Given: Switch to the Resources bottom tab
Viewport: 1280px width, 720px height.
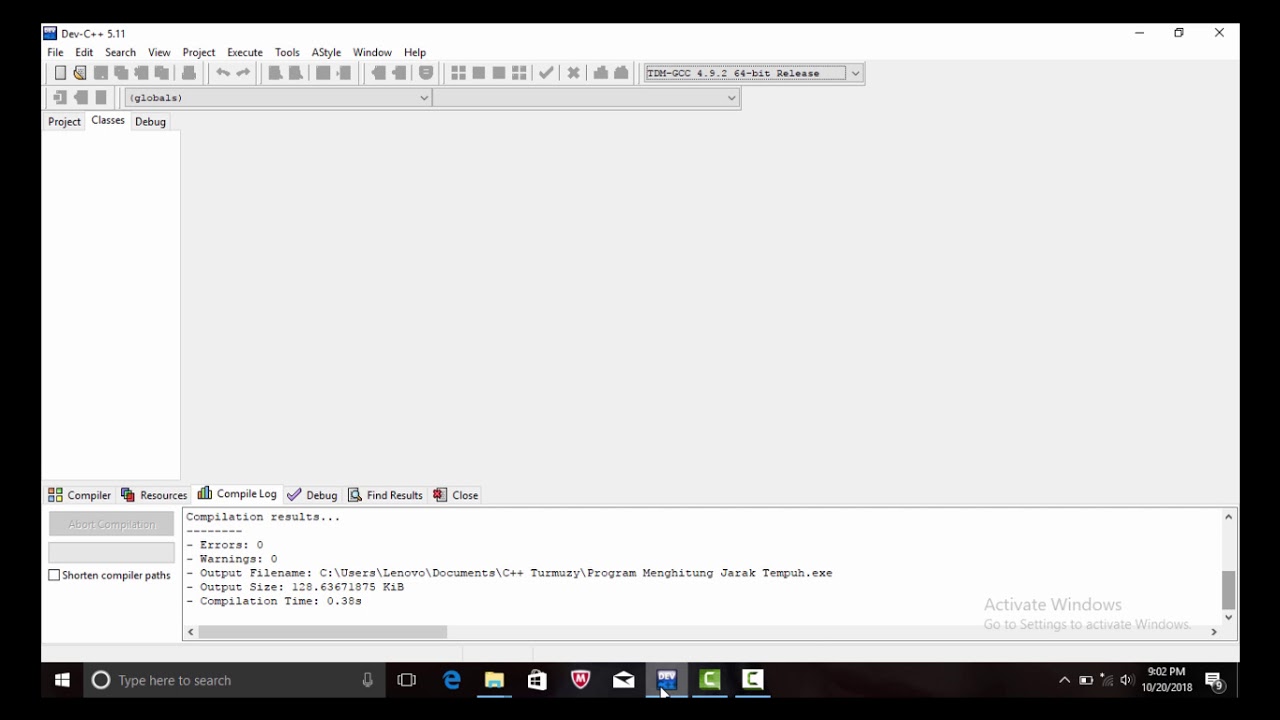Looking at the screenshot, I should pos(154,495).
